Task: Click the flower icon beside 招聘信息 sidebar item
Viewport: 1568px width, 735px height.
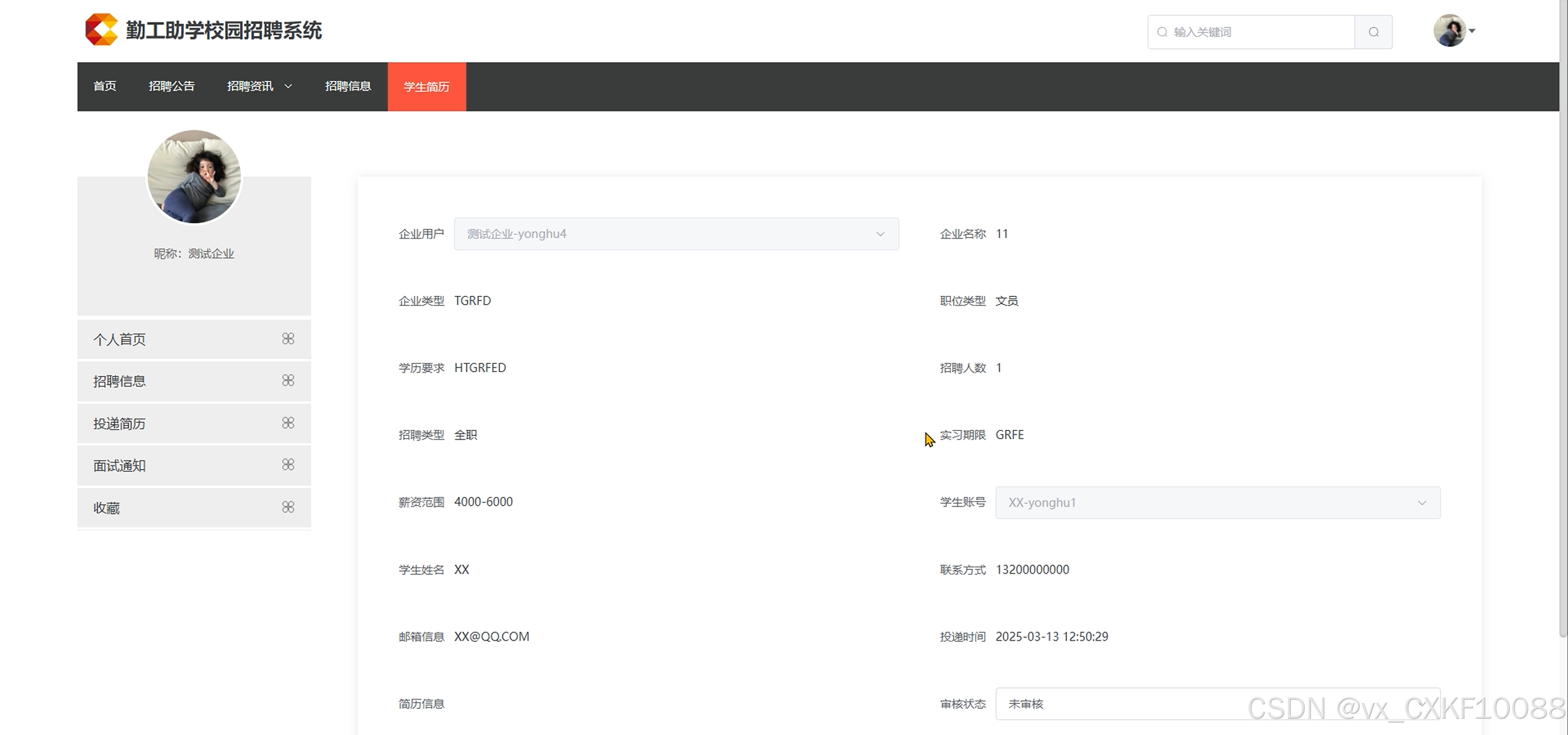Action: (288, 381)
